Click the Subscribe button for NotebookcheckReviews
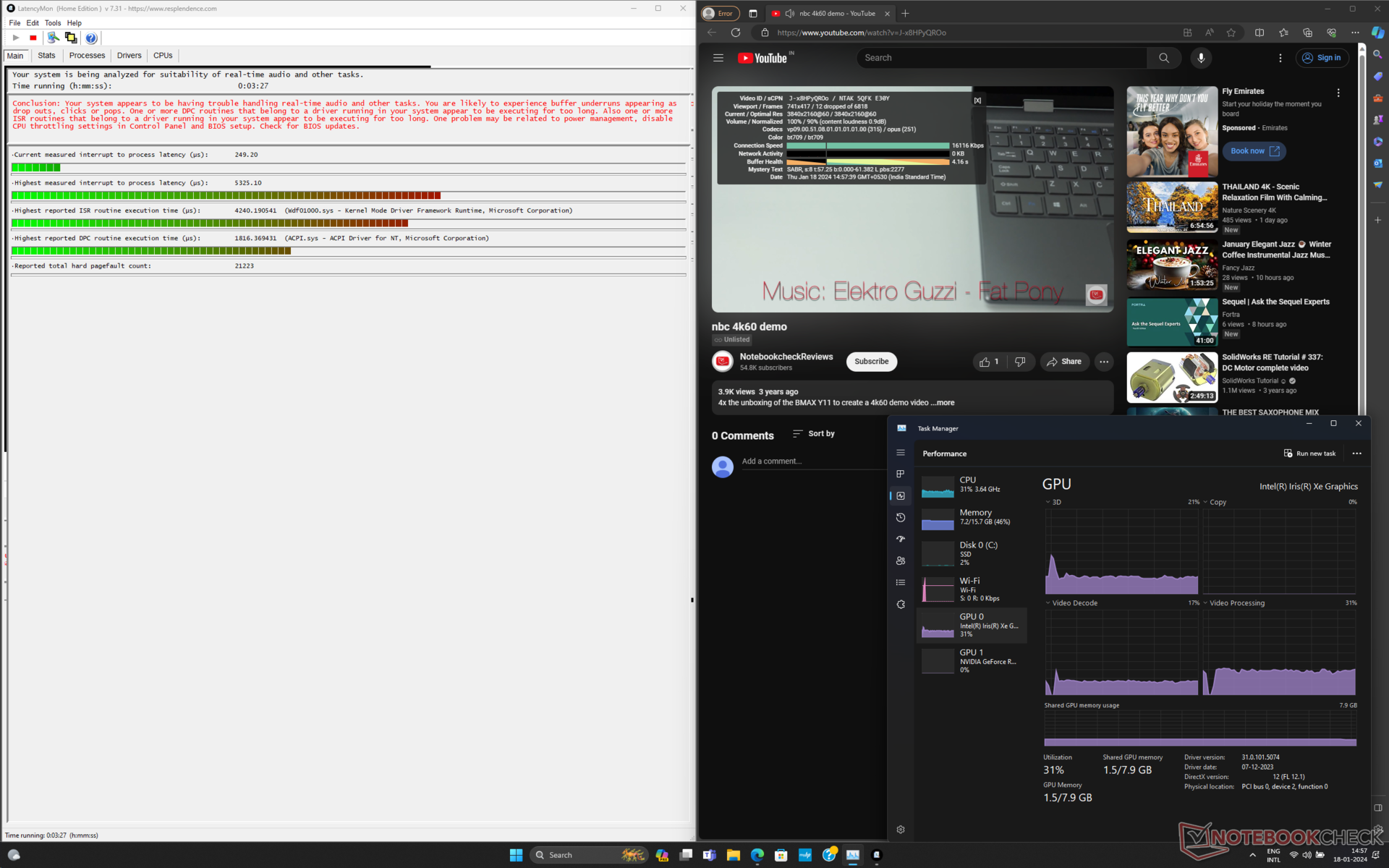 (x=871, y=362)
